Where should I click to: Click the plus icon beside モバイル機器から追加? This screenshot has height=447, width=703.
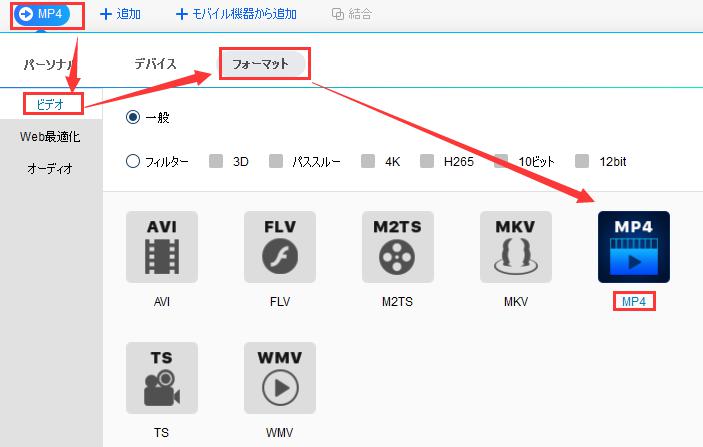pyautogui.click(x=182, y=14)
